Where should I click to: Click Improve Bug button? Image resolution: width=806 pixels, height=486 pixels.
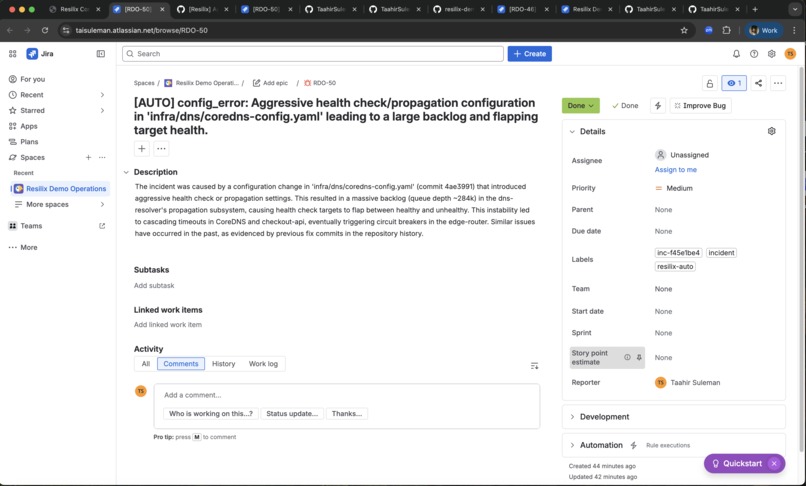click(x=700, y=105)
